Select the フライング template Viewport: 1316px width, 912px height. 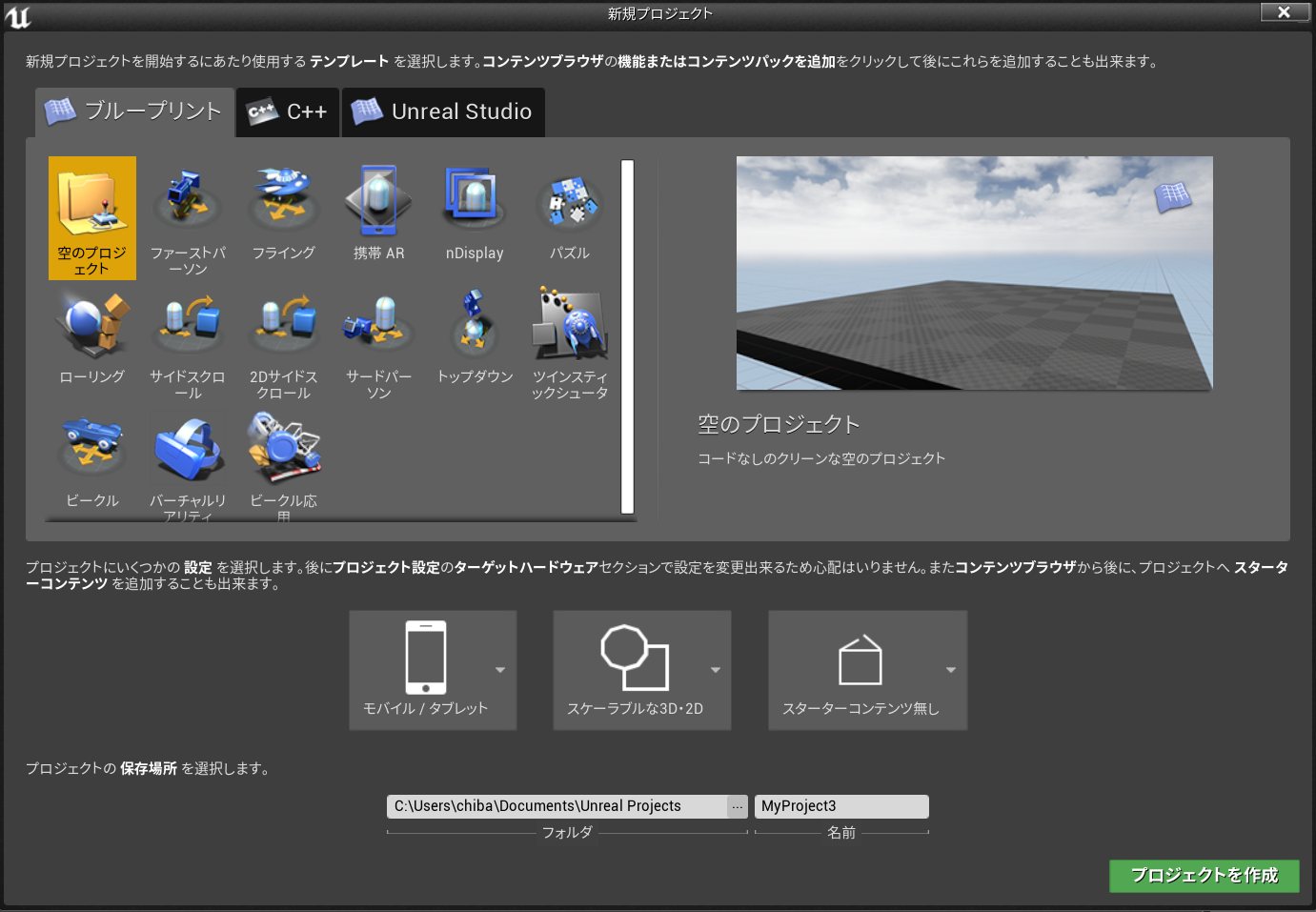coord(283,210)
